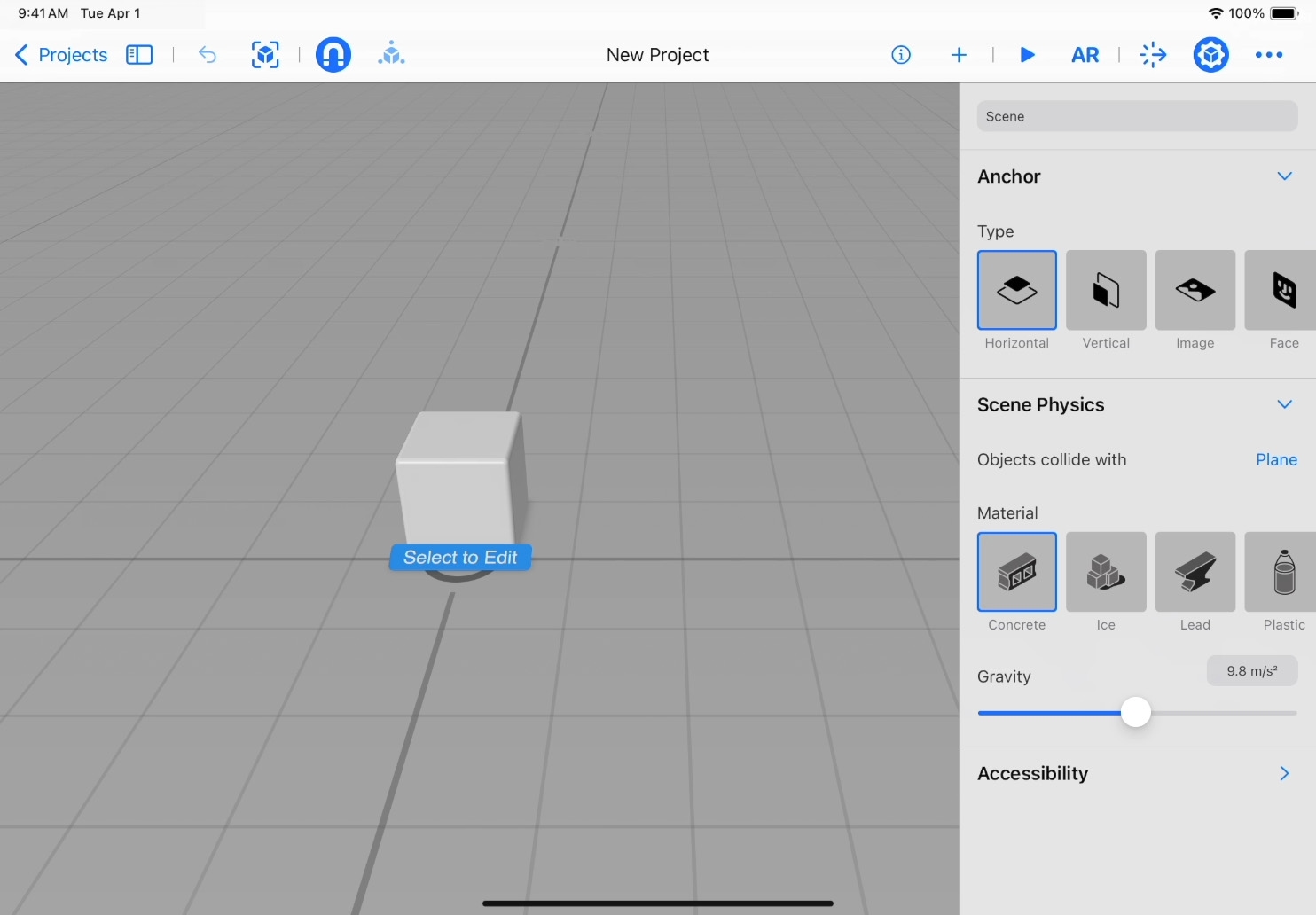Collapse the Scene Physics section

pos(1284,405)
